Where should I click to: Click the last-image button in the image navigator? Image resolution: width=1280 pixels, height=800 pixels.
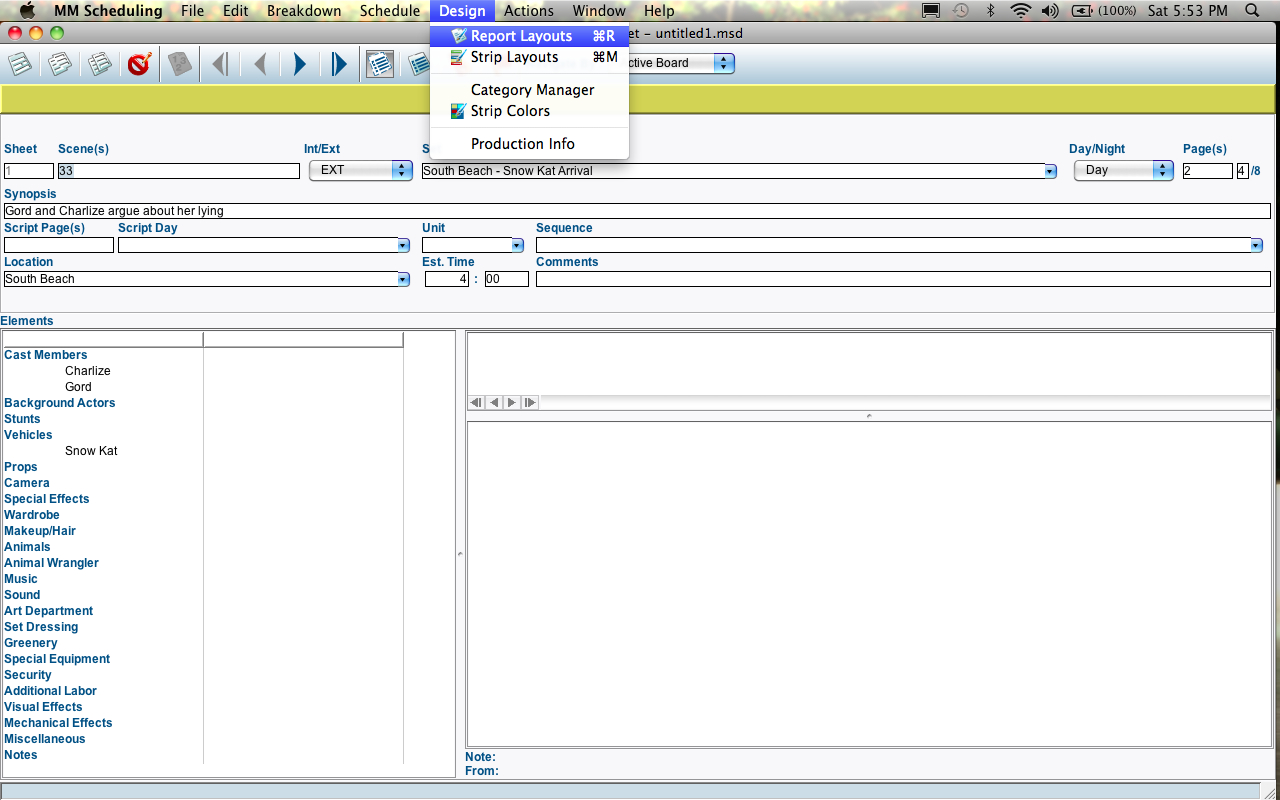click(530, 402)
